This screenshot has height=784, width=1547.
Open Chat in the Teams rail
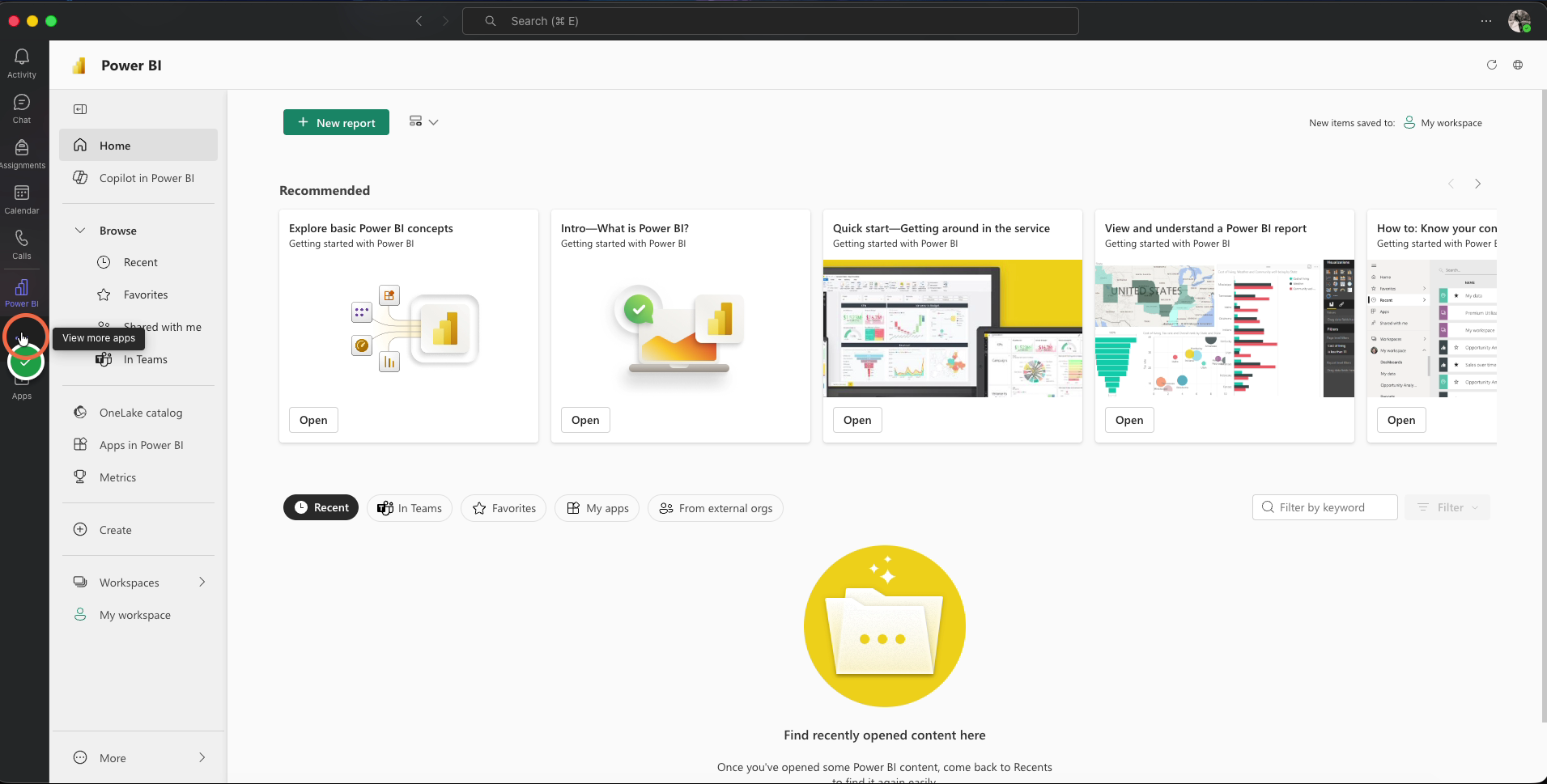click(x=22, y=108)
